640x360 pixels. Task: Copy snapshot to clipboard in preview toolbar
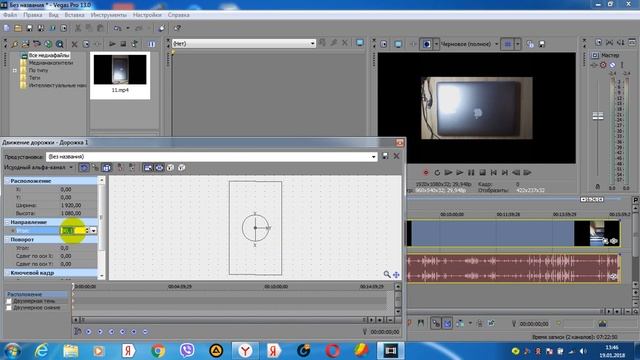pos(530,44)
